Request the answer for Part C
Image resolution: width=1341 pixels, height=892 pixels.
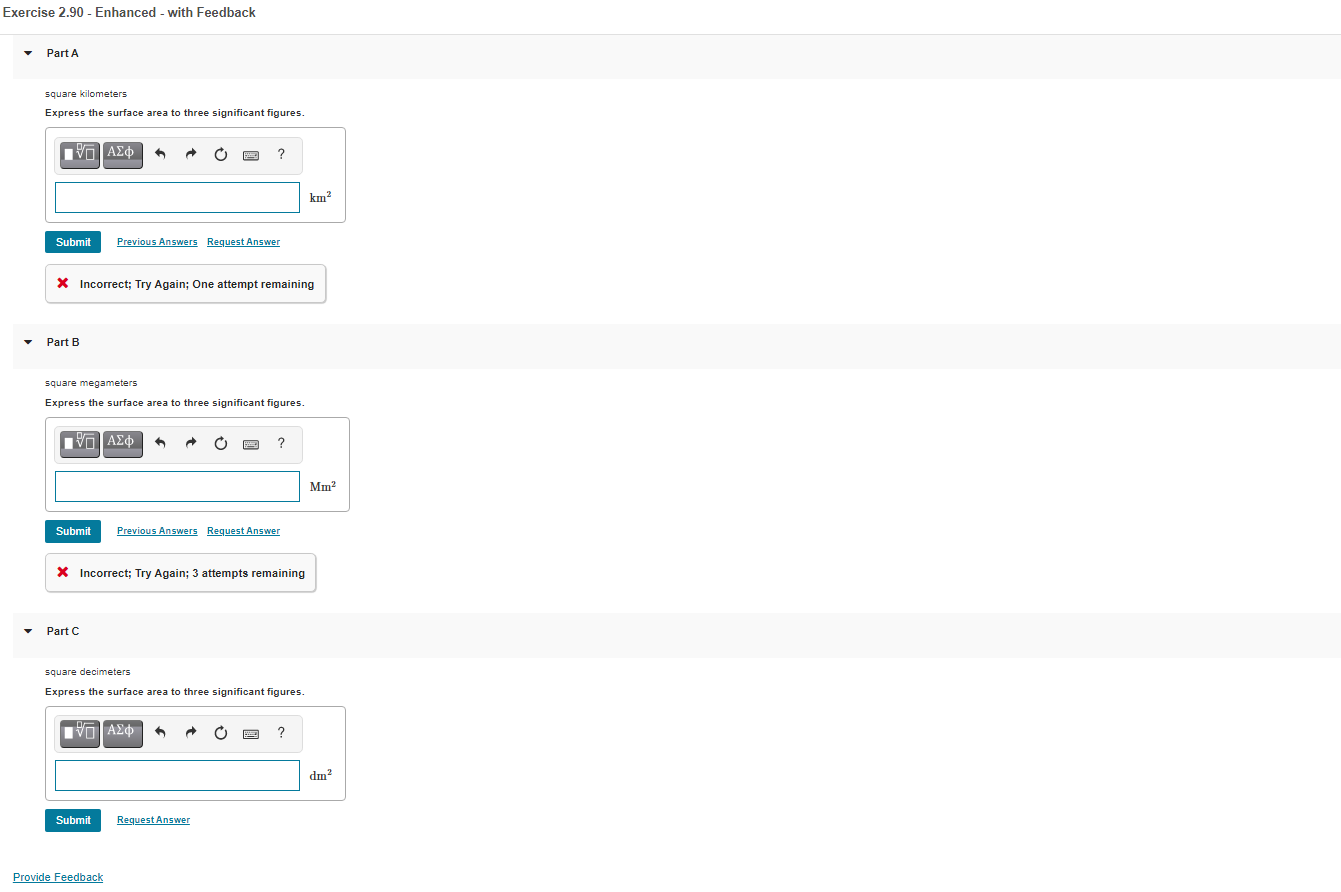[153, 820]
